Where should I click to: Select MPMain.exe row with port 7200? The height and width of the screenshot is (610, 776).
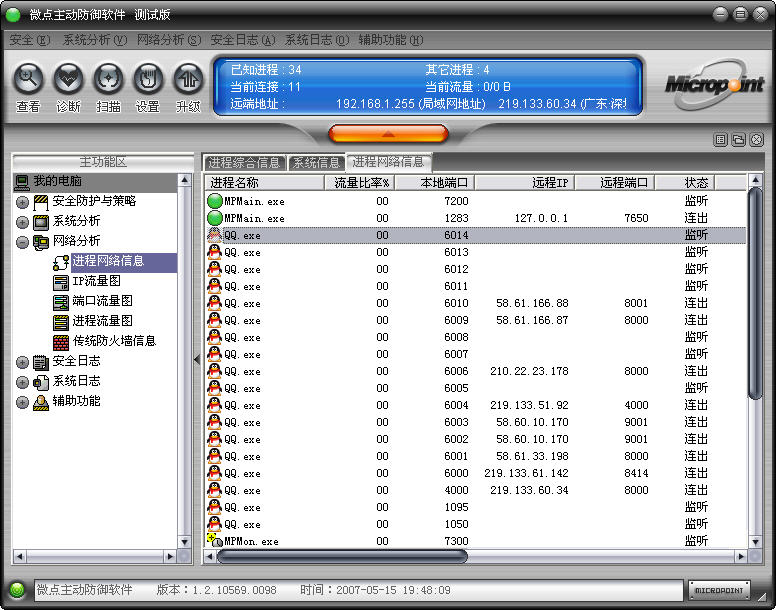476,201
